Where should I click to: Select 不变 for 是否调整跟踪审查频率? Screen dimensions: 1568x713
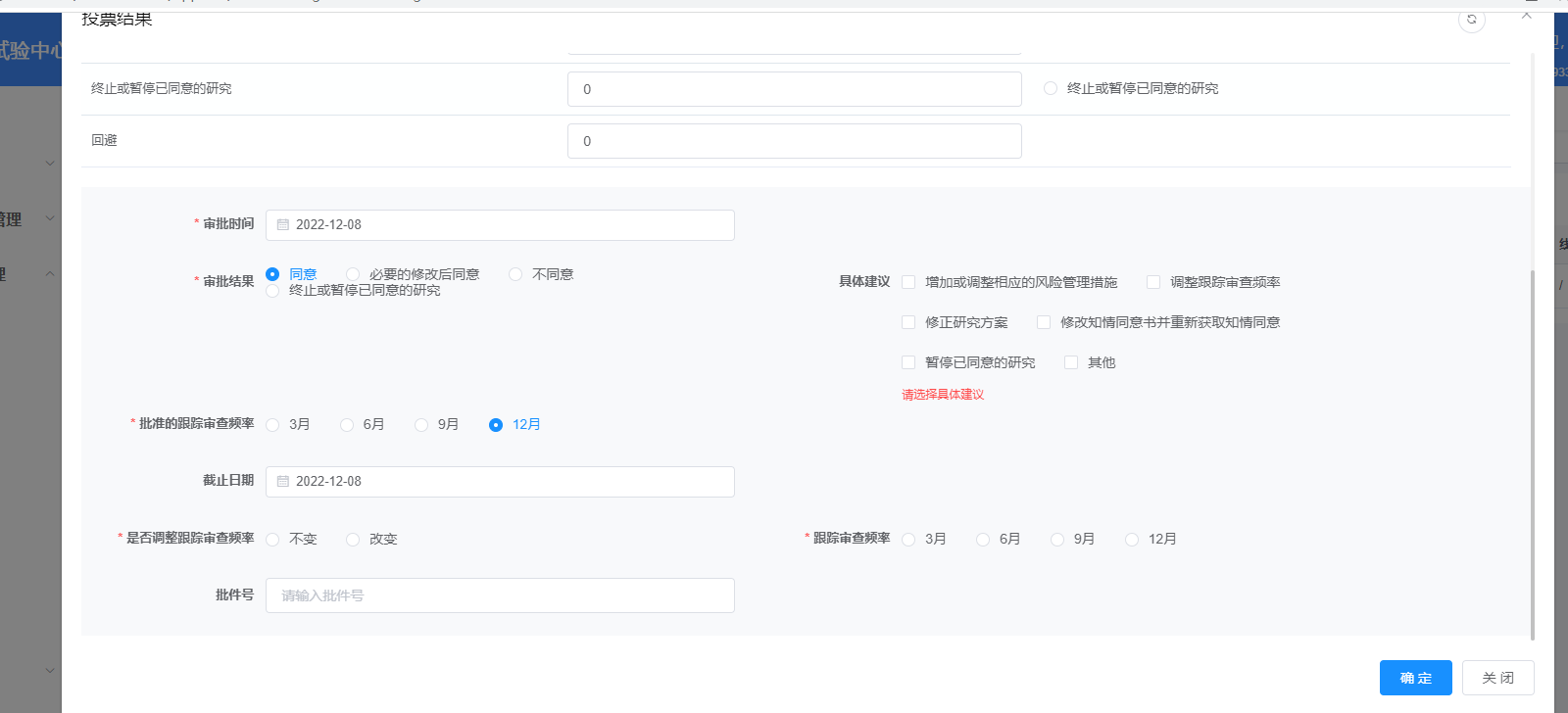[x=272, y=540]
